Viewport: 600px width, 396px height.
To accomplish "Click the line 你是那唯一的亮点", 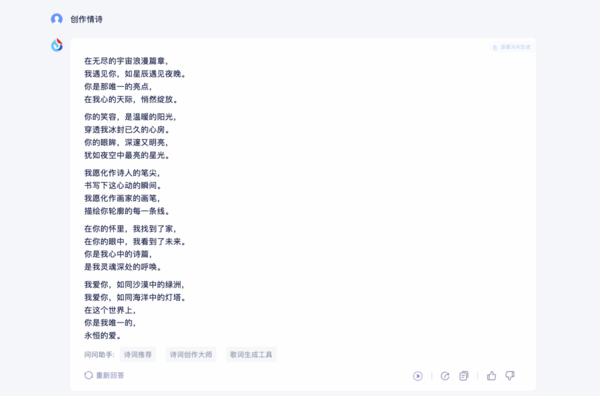I will (118, 87).
